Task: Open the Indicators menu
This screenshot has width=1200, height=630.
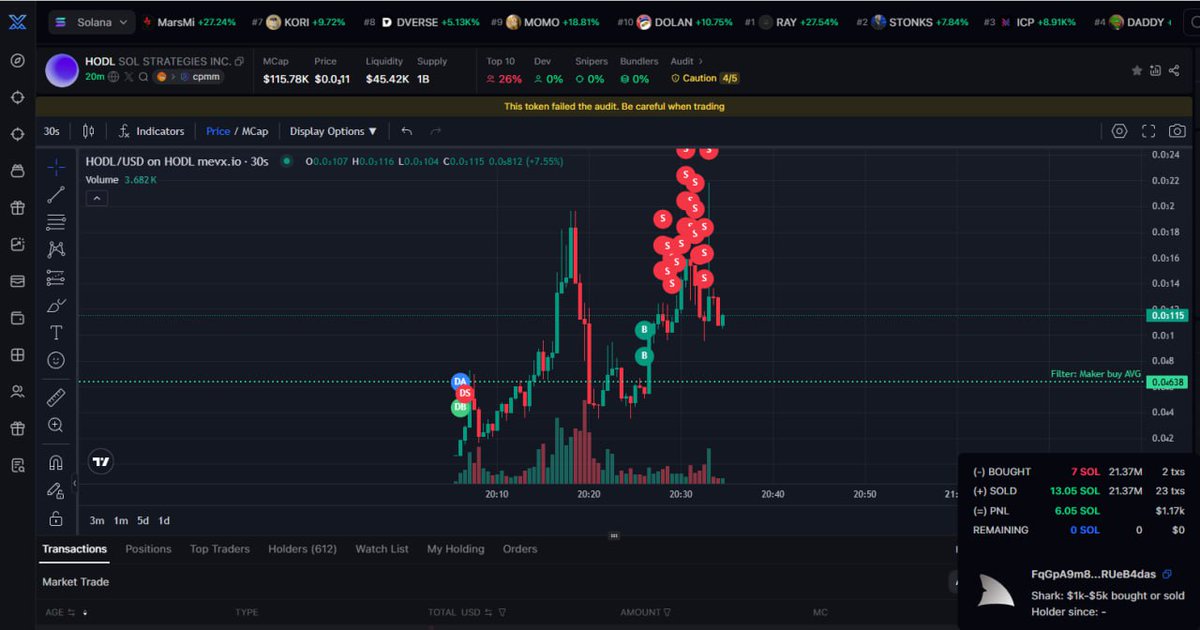Action: coord(151,131)
